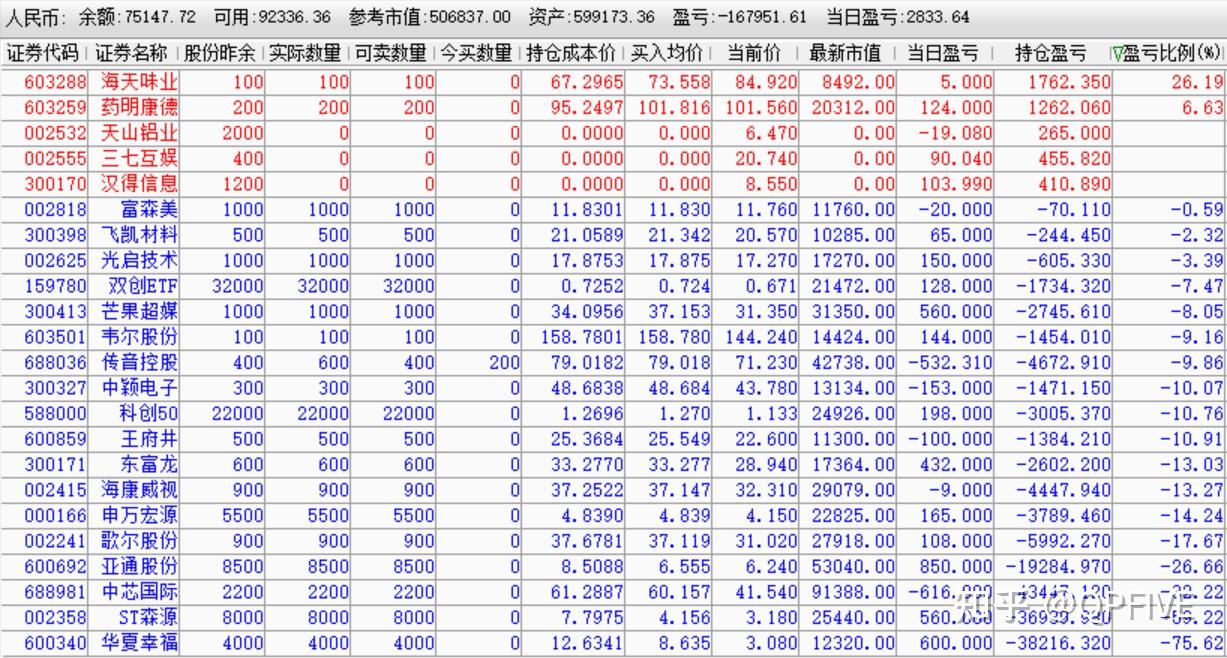The height and width of the screenshot is (658, 1227).
Task: Select the 申万宏源 stock row
Action: pos(613,516)
